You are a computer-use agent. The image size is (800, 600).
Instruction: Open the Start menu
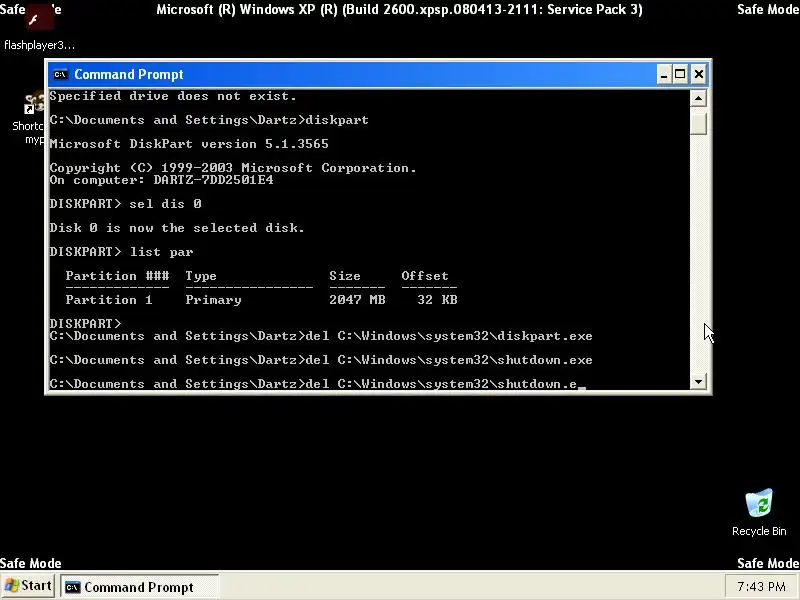29,586
